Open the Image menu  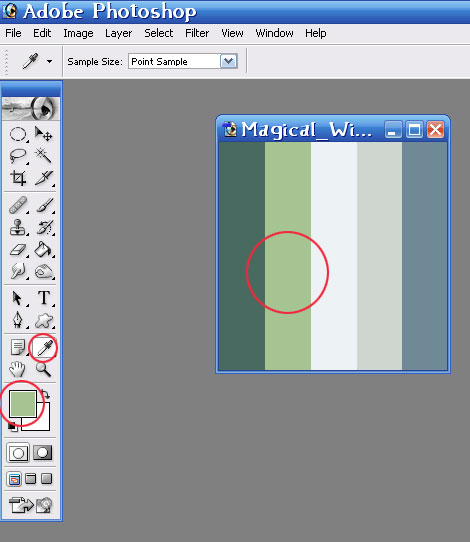pyautogui.click(x=78, y=33)
